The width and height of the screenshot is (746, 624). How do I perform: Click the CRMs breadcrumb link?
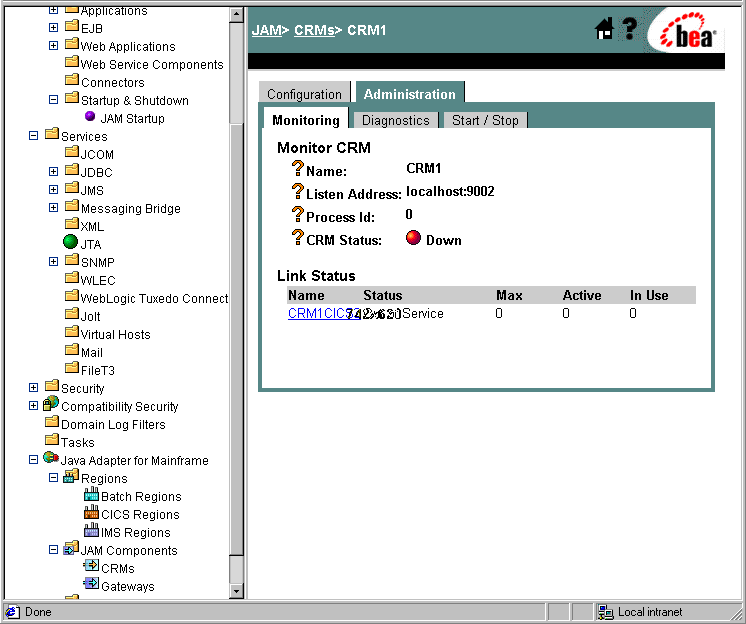coord(313,30)
